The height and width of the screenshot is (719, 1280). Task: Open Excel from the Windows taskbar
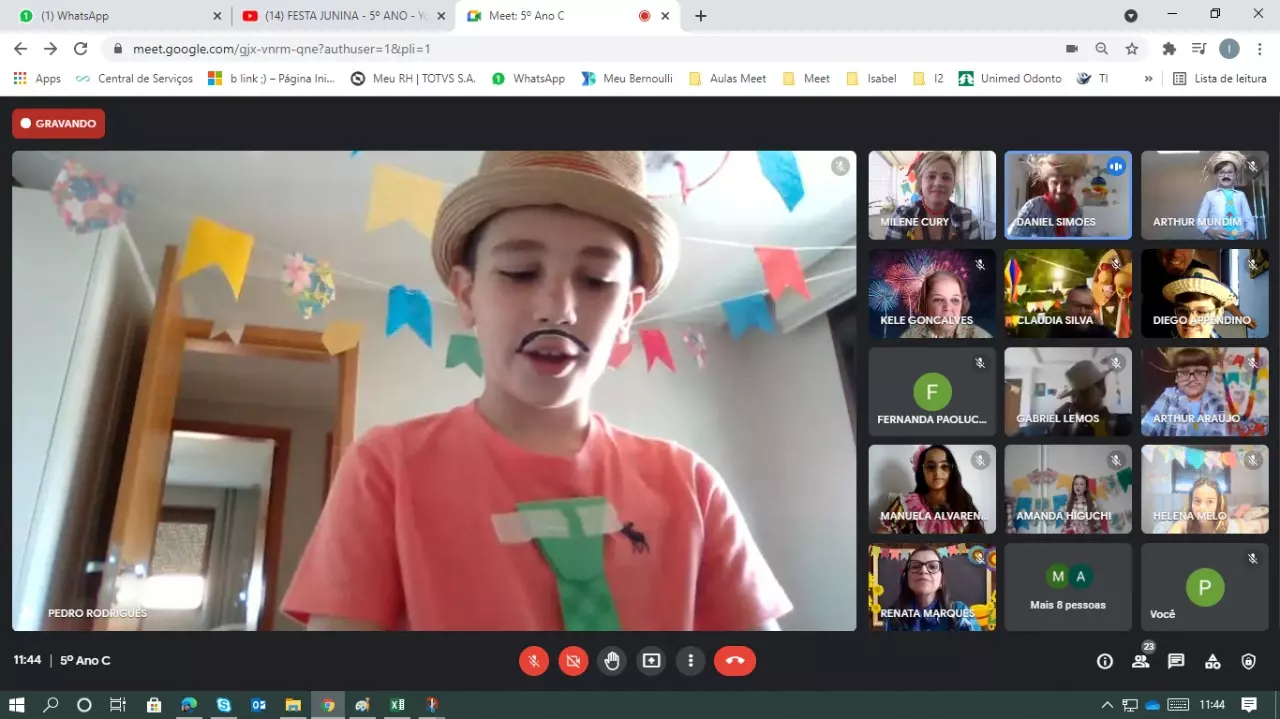tap(397, 705)
